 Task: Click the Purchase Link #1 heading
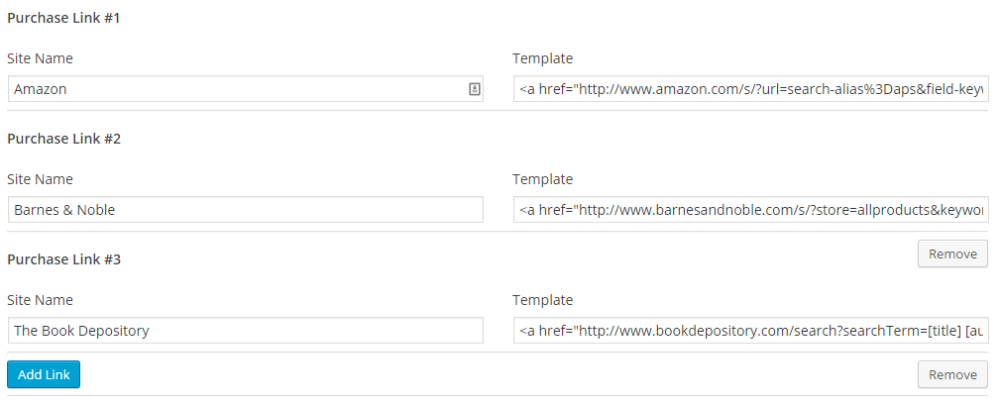pyautogui.click(x=64, y=18)
